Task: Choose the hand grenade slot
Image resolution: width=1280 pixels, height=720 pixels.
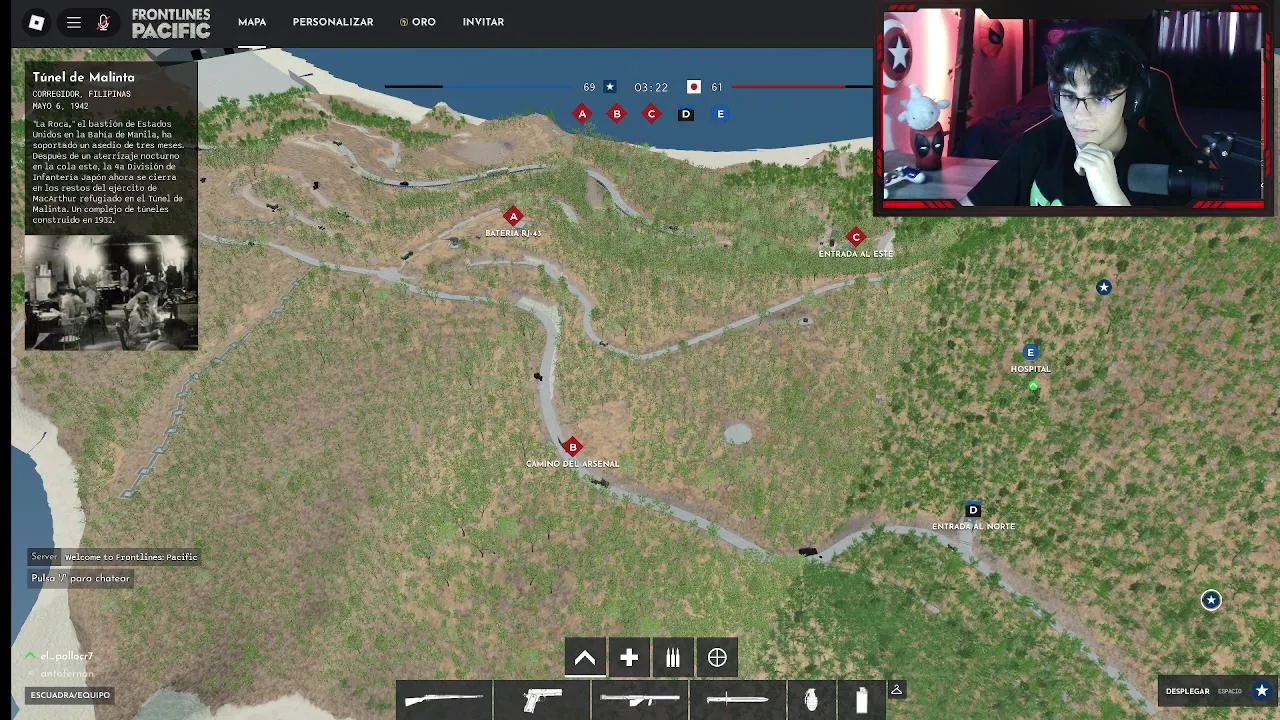Action: (812, 700)
